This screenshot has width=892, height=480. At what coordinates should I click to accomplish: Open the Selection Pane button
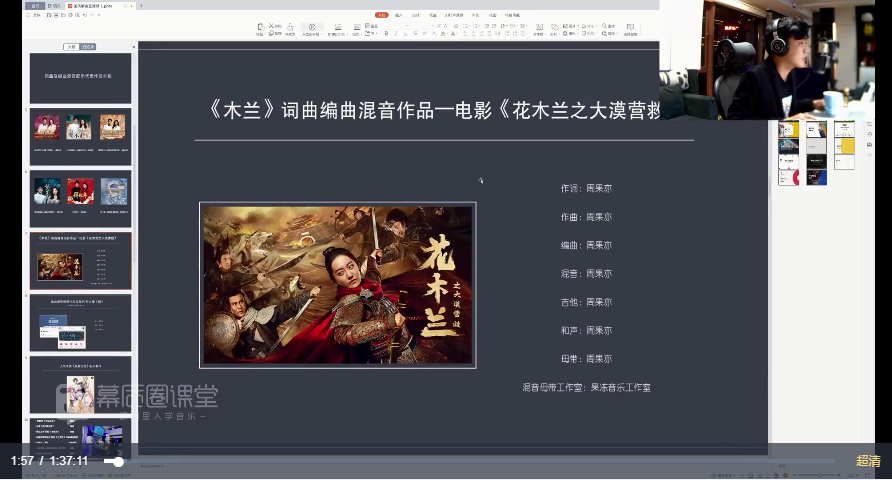630,28
